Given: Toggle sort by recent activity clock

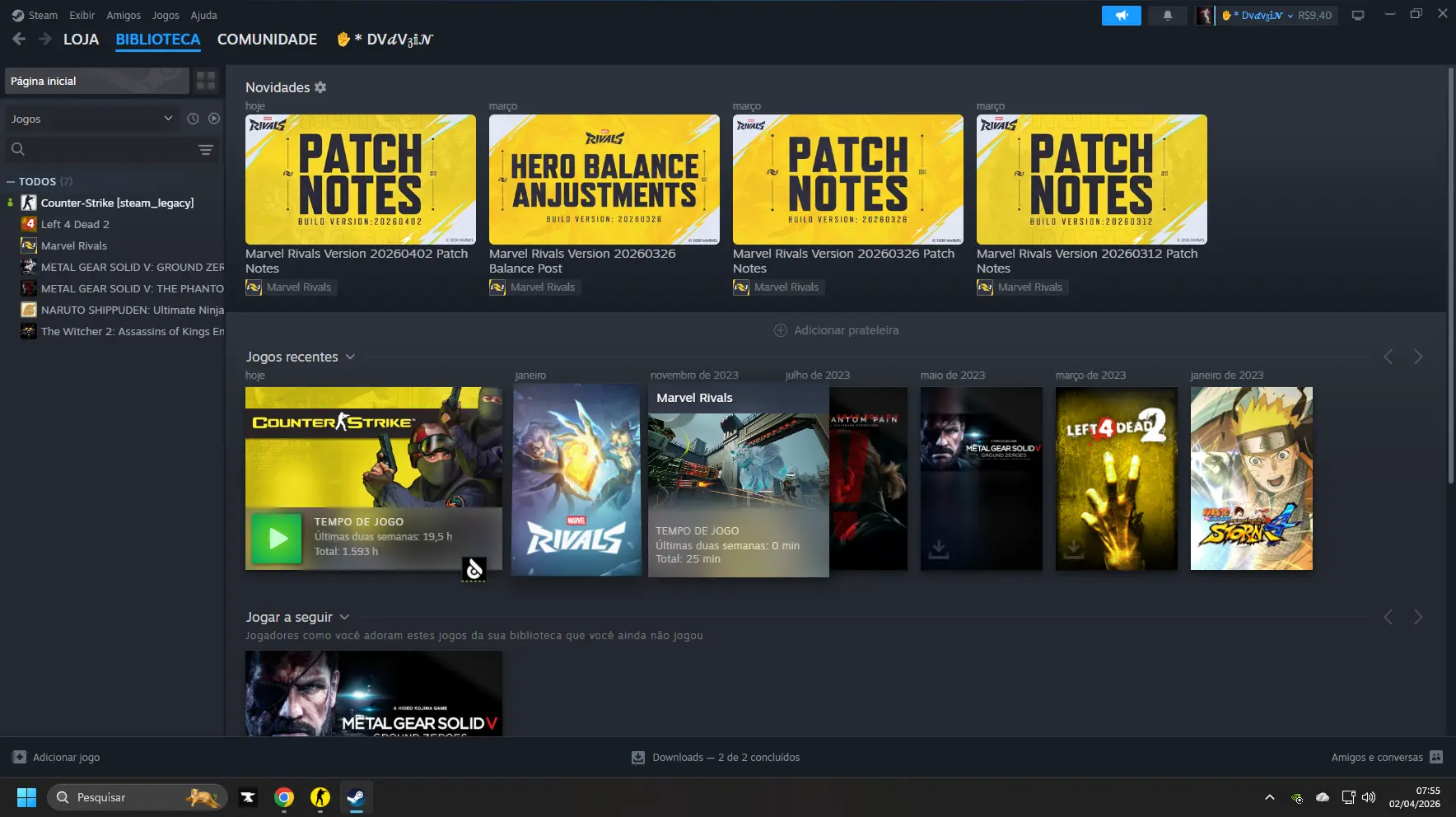Looking at the screenshot, I should [193, 119].
